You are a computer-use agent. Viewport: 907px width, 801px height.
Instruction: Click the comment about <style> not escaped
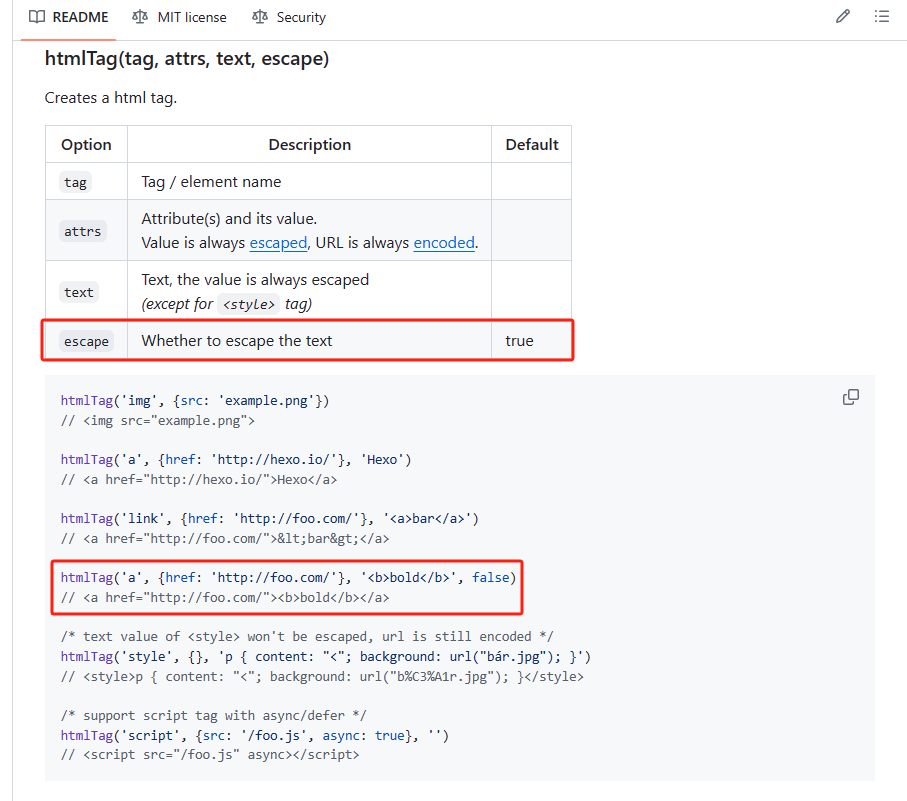pos(307,636)
